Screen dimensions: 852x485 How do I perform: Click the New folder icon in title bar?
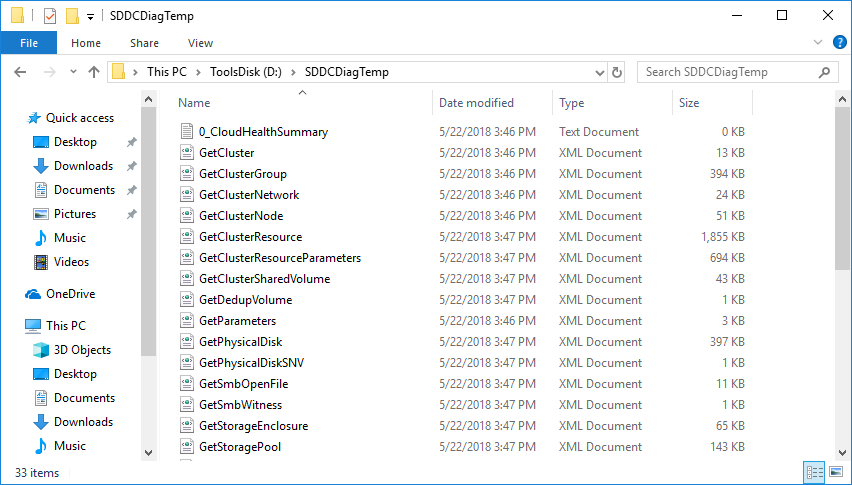click(x=72, y=16)
